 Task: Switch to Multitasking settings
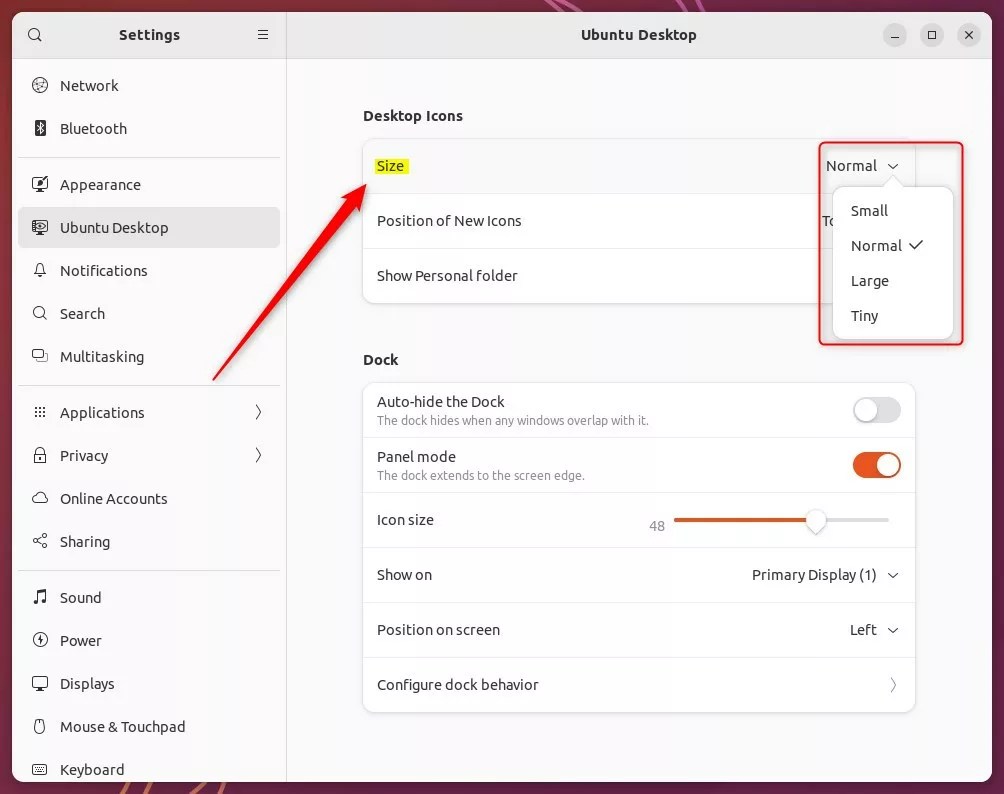coord(103,356)
